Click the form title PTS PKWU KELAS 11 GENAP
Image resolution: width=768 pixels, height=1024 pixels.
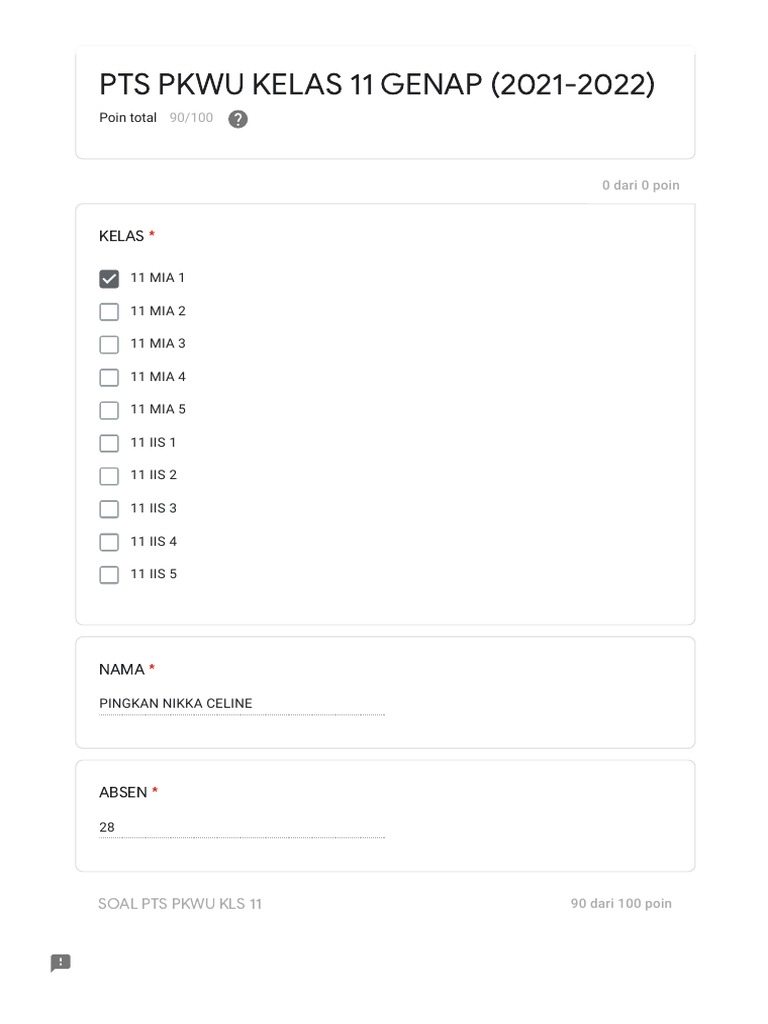point(377,85)
